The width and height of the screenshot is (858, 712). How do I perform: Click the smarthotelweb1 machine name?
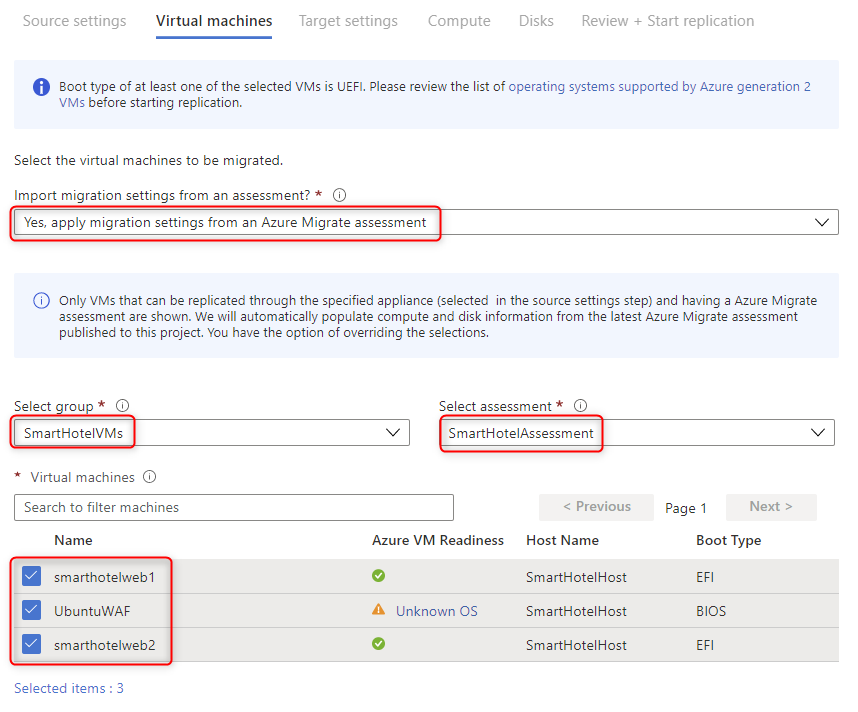click(105, 577)
